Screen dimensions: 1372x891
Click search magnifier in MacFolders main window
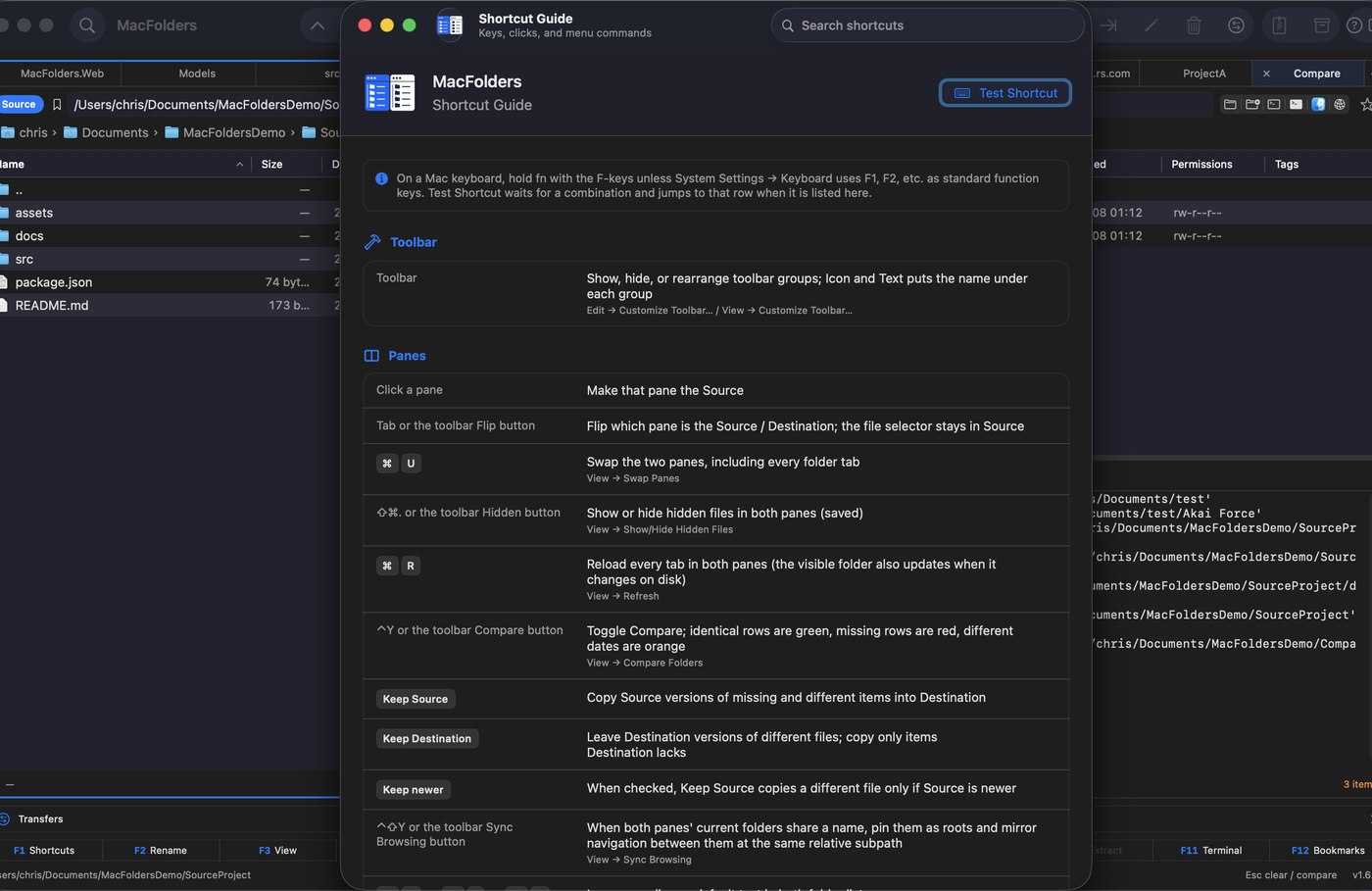click(87, 25)
